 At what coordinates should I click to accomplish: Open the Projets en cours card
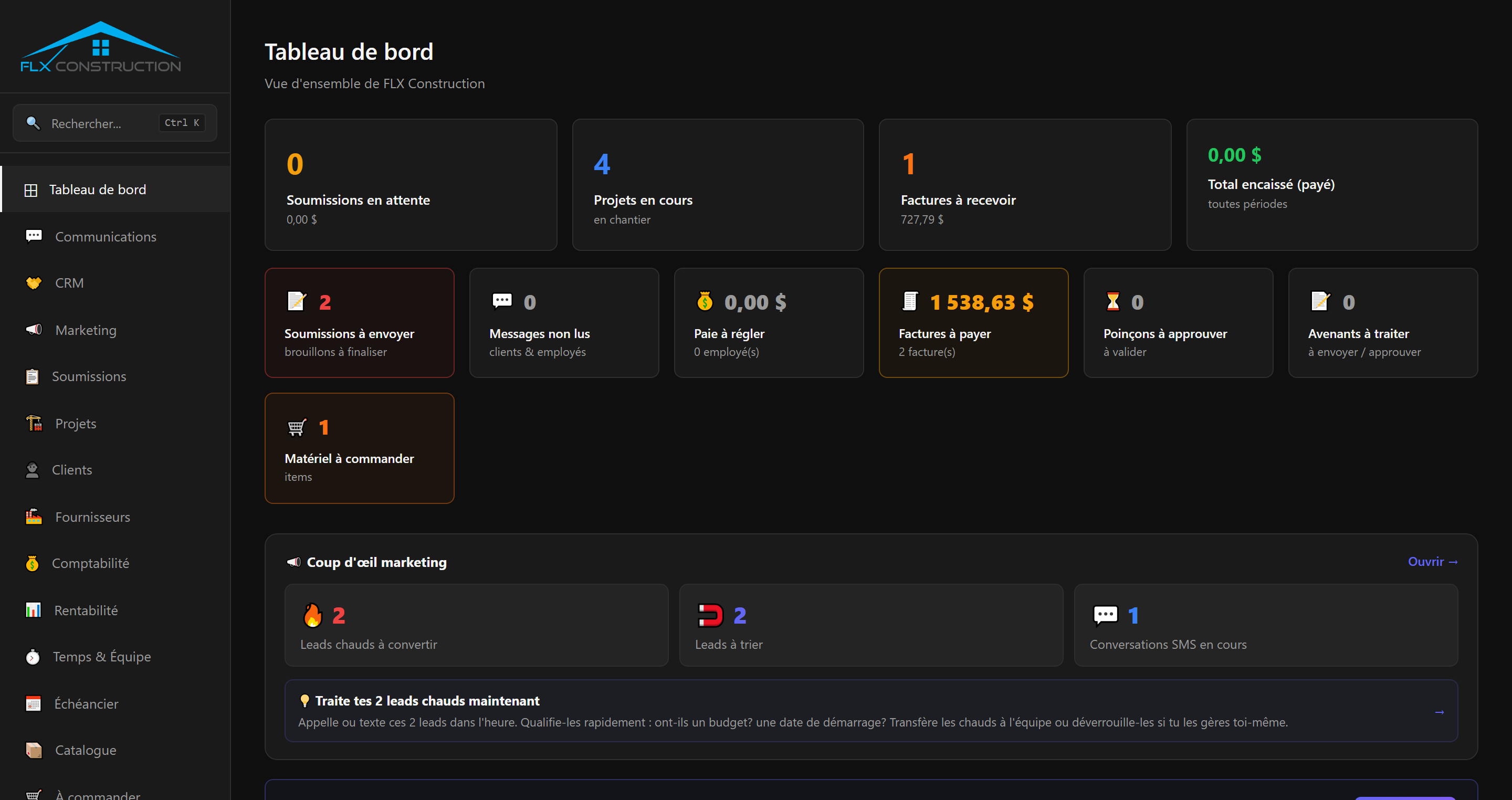coord(718,185)
